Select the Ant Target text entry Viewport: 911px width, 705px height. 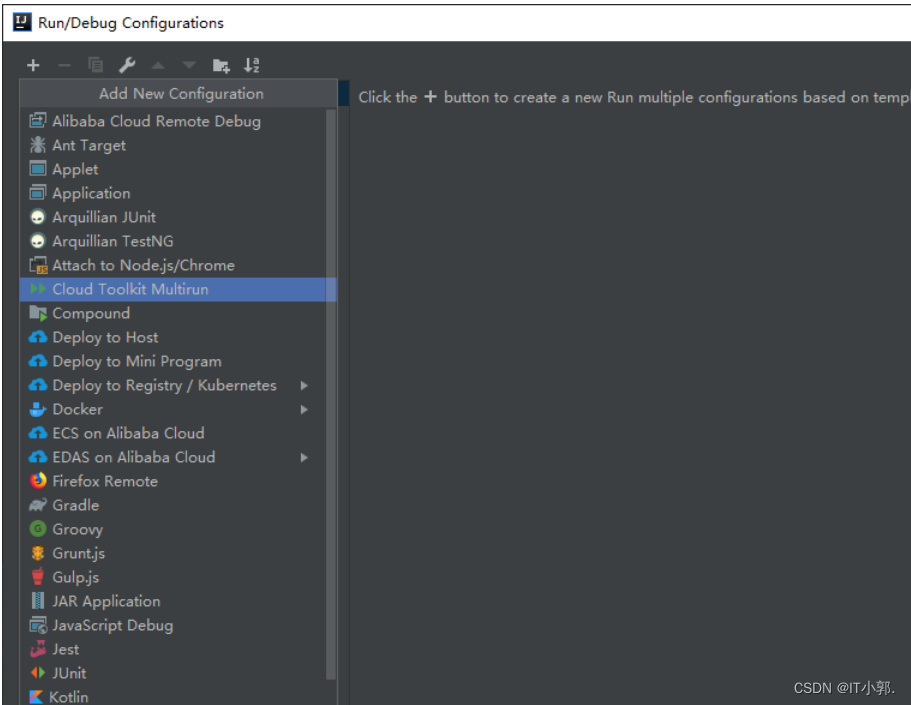(89, 145)
